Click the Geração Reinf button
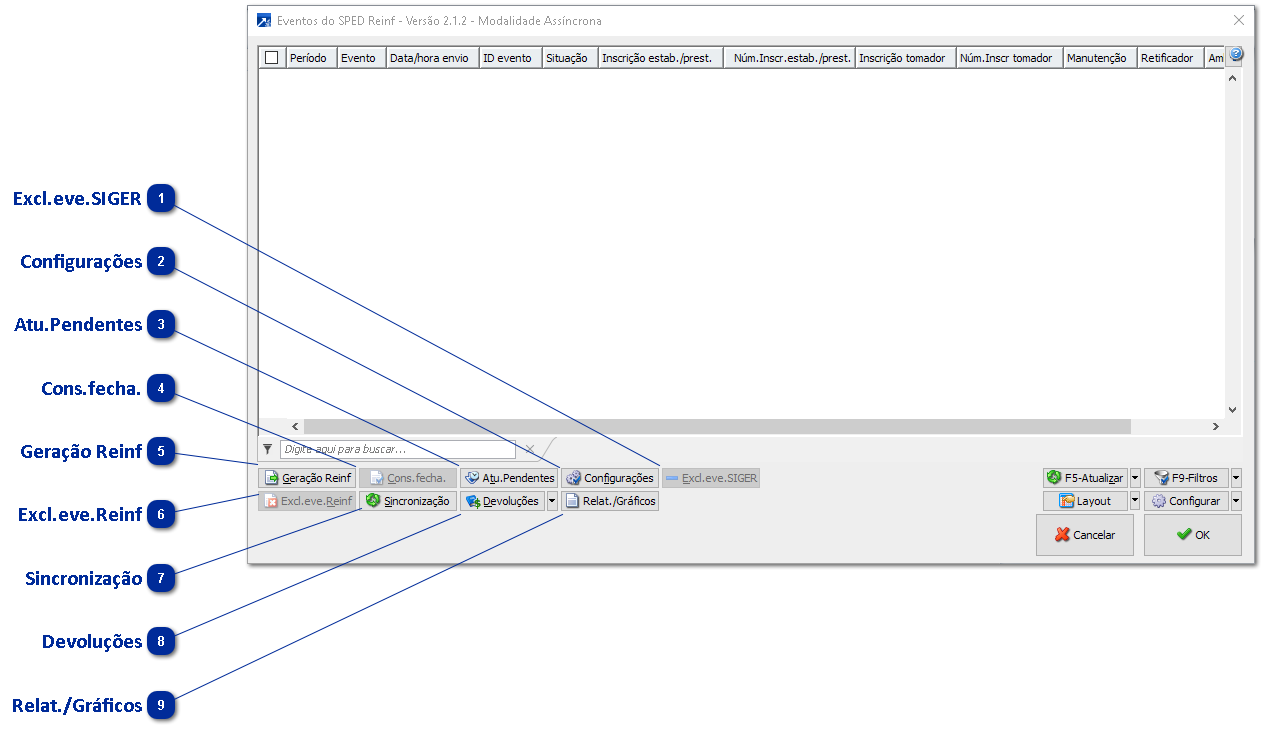Screen dimensions: 1278x734 click(307, 478)
